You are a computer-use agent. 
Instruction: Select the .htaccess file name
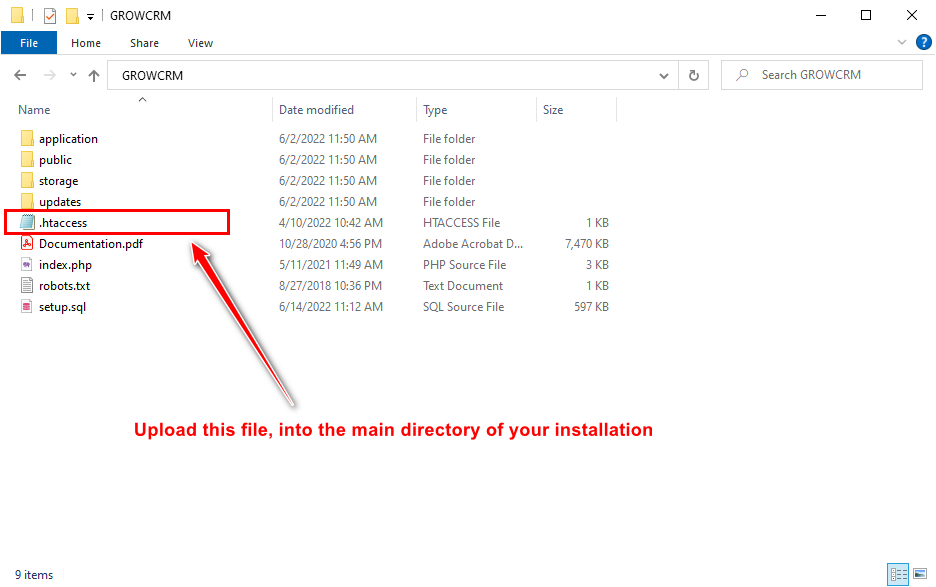click(63, 223)
